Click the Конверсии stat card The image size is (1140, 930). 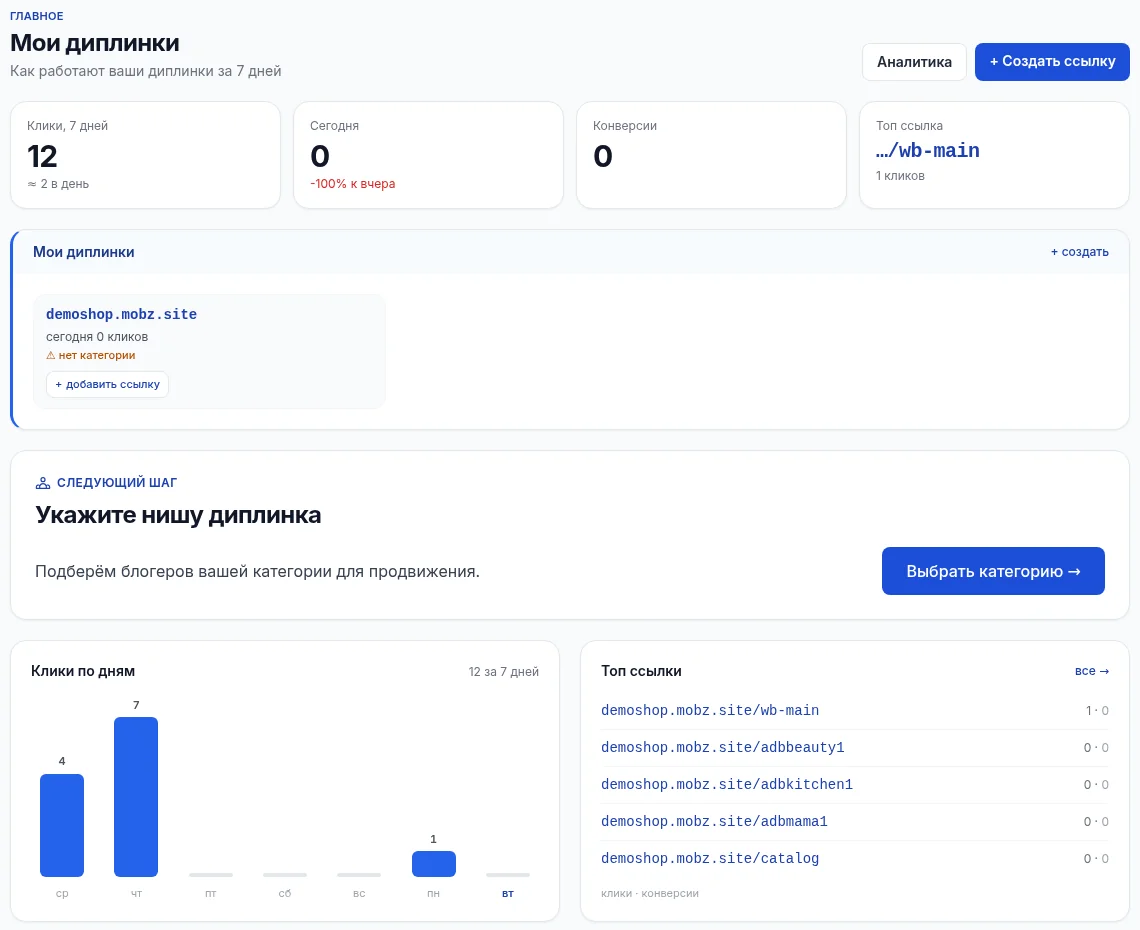point(711,155)
